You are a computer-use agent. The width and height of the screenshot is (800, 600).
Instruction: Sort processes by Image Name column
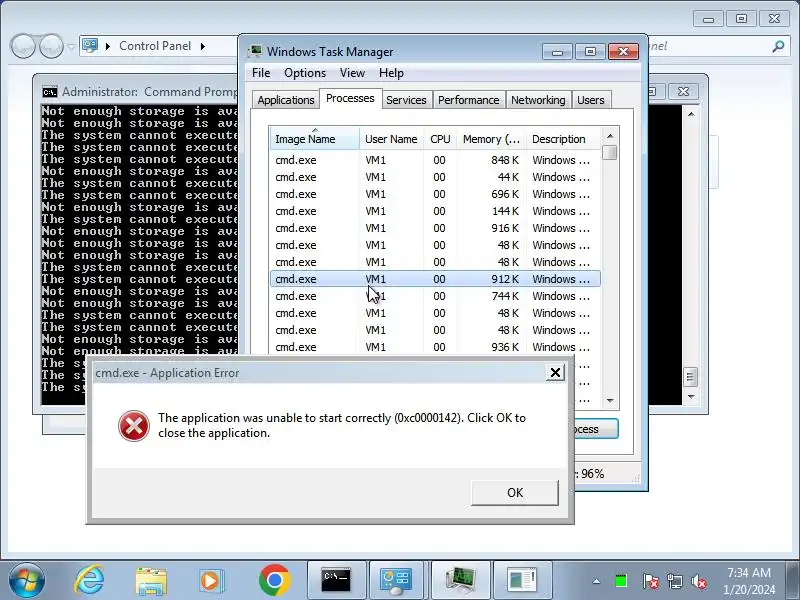pos(314,139)
